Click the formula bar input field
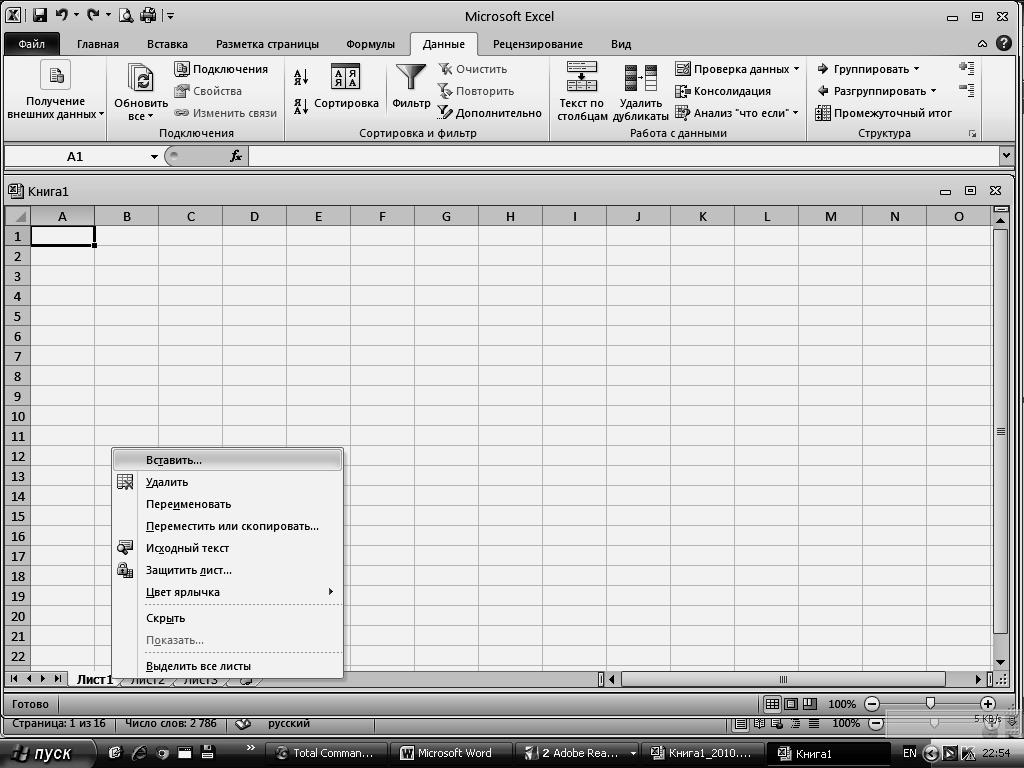 point(624,156)
